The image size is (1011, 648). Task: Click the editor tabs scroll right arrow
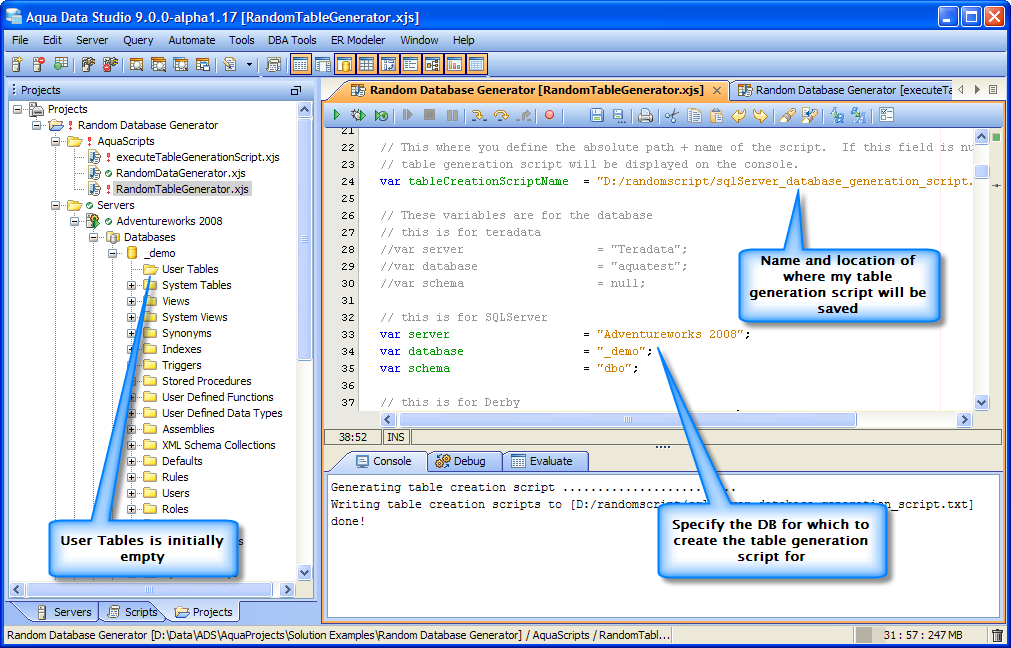click(977, 90)
